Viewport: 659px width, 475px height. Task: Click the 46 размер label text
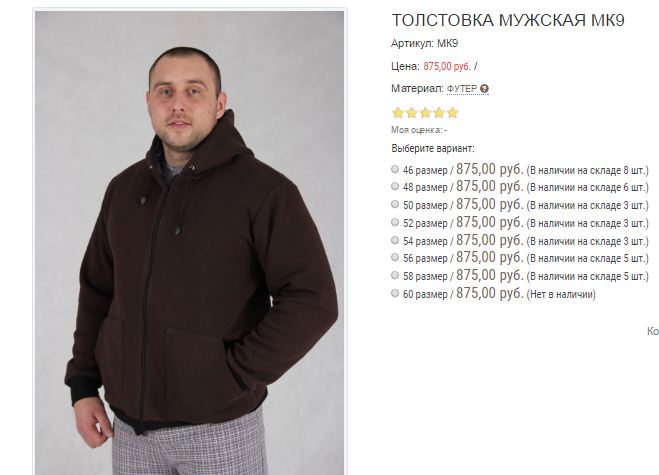[425, 170]
